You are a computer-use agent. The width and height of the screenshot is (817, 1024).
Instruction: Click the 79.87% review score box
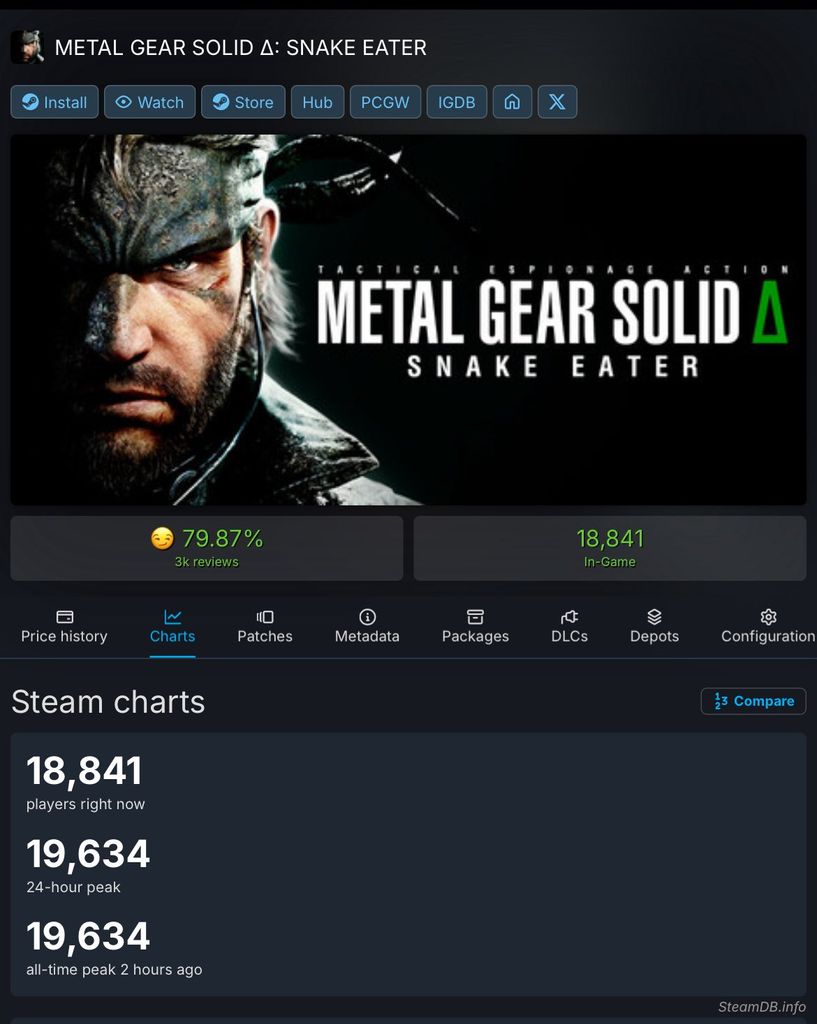pos(207,548)
